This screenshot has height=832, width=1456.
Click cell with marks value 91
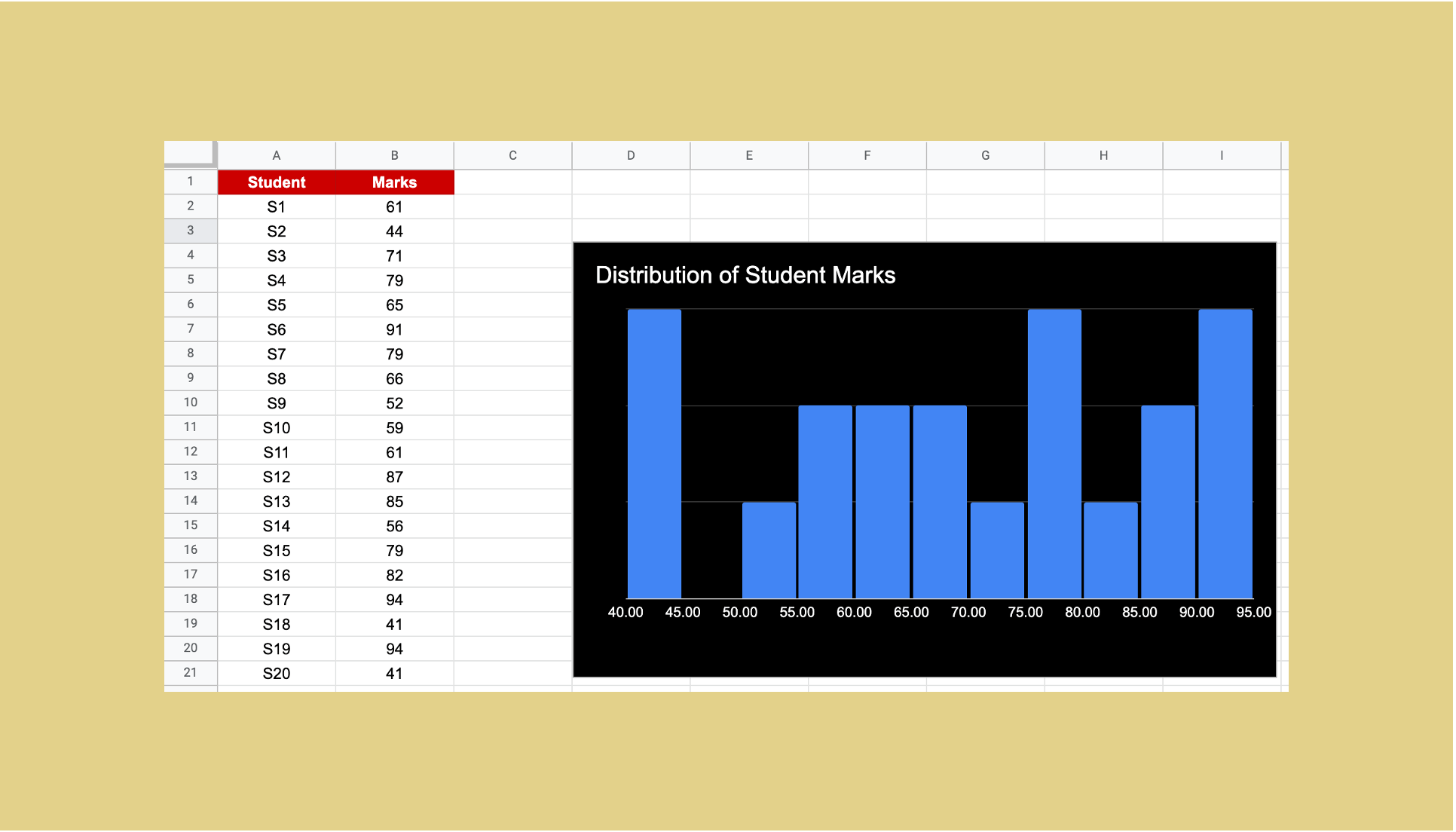tap(394, 329)
